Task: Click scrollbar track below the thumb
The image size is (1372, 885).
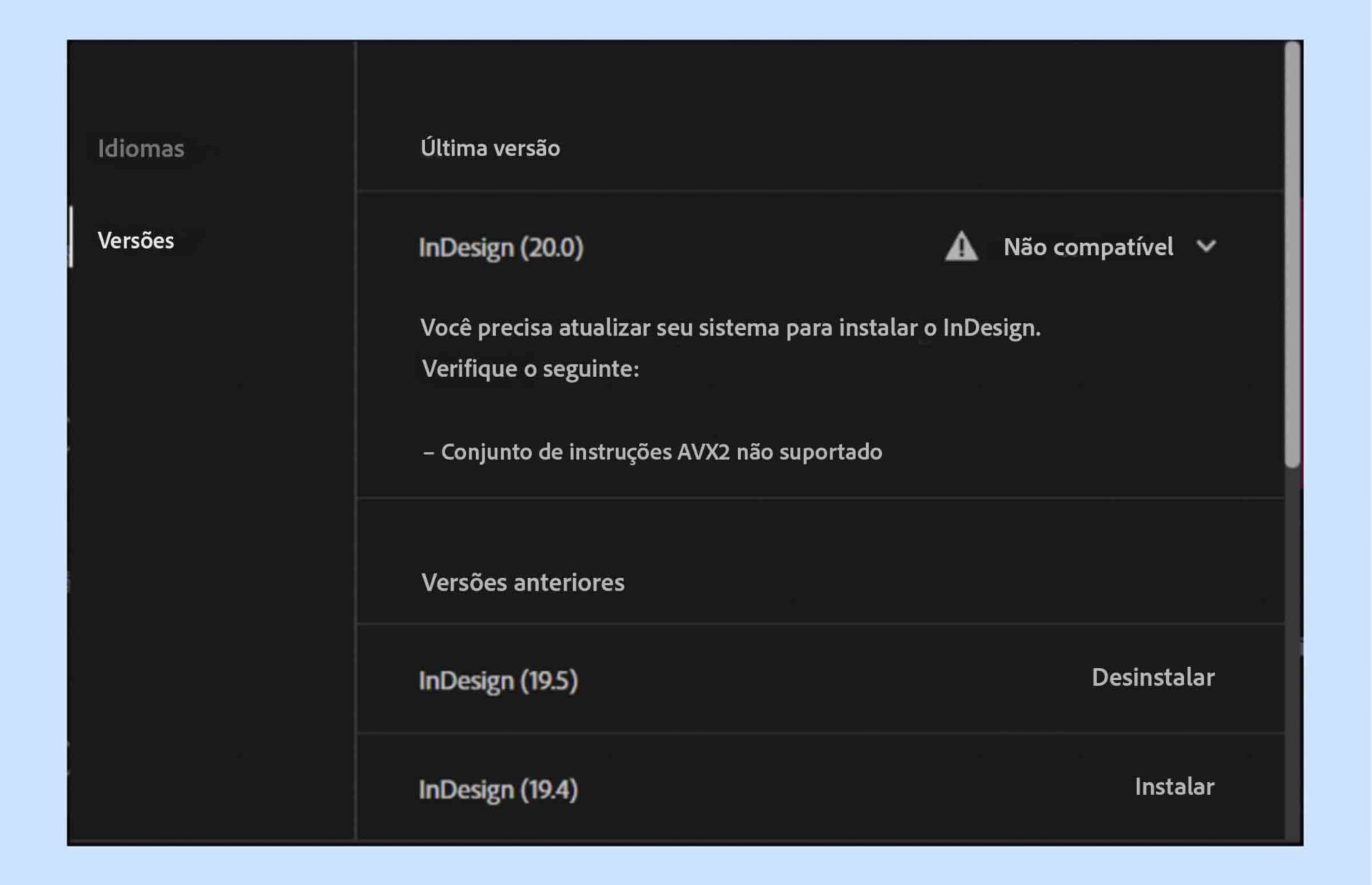Action: (1292, 643)
